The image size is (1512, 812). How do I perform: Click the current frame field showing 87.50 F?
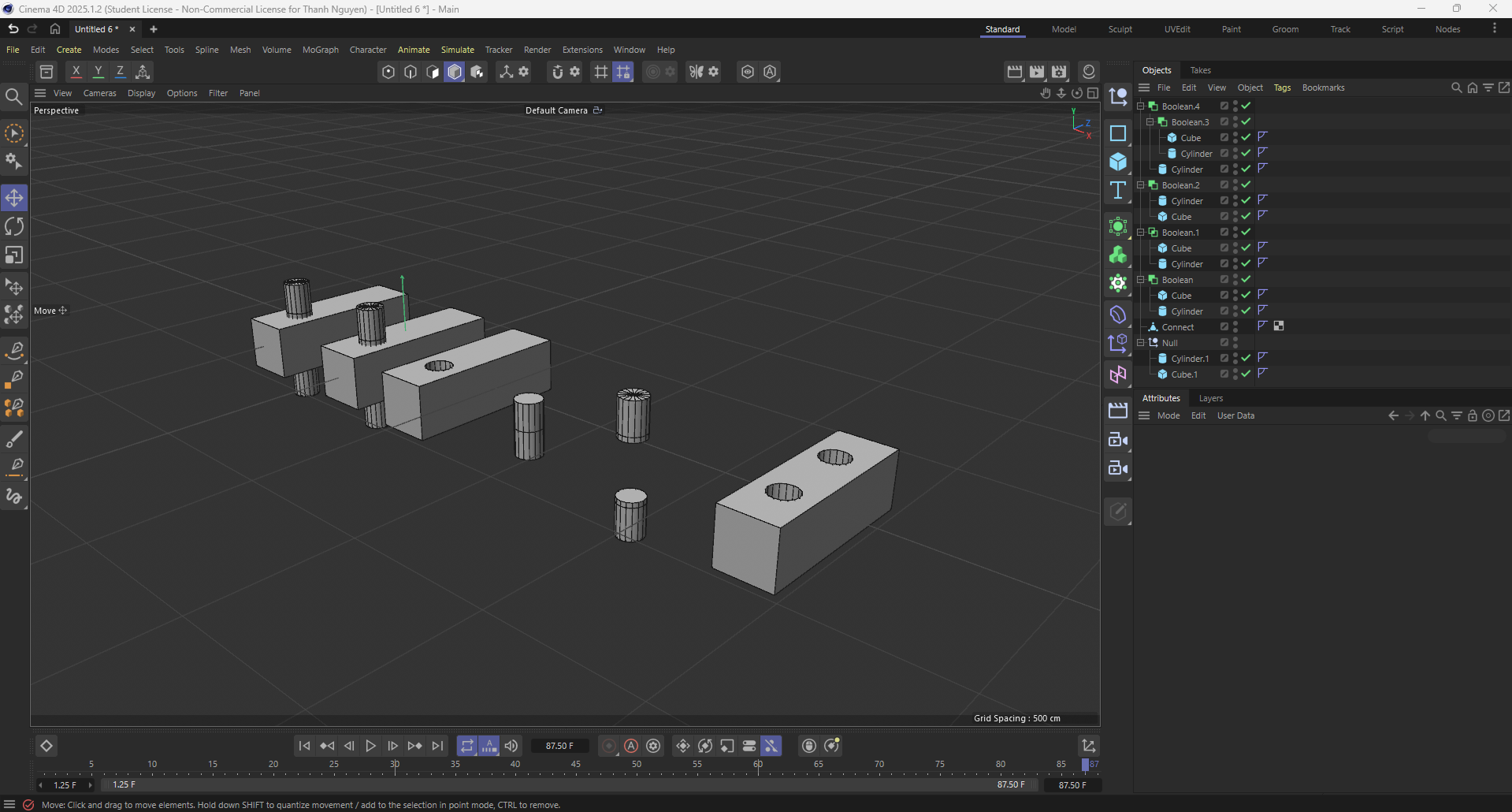click(x=559, y=746)
